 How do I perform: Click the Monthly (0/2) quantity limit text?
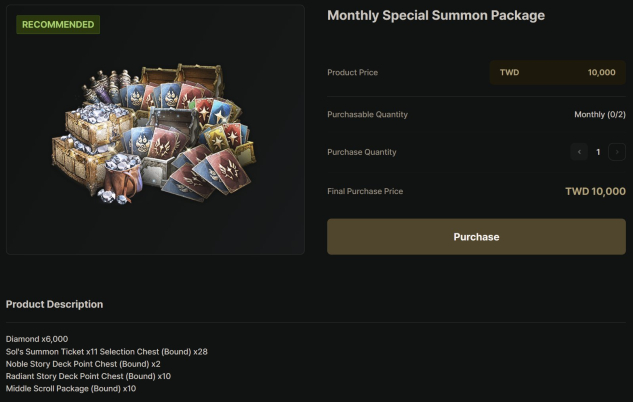600,115
